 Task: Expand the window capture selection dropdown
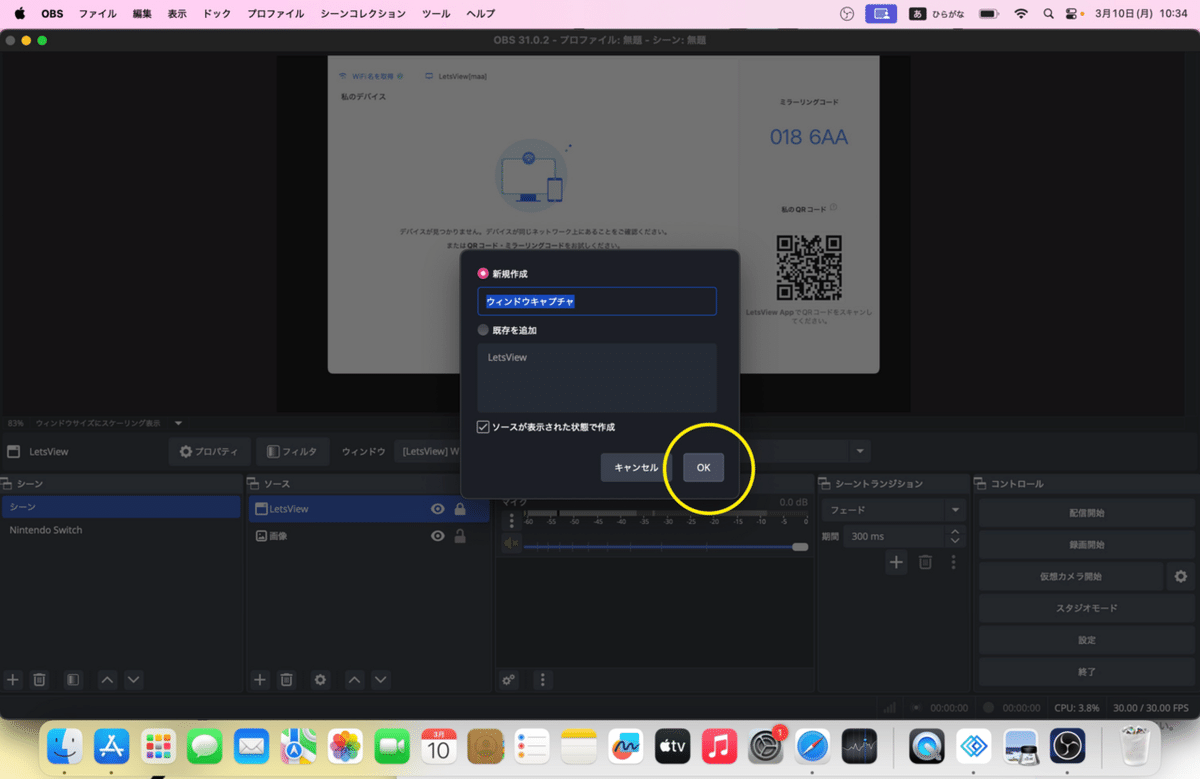click(x=858, y=451)
